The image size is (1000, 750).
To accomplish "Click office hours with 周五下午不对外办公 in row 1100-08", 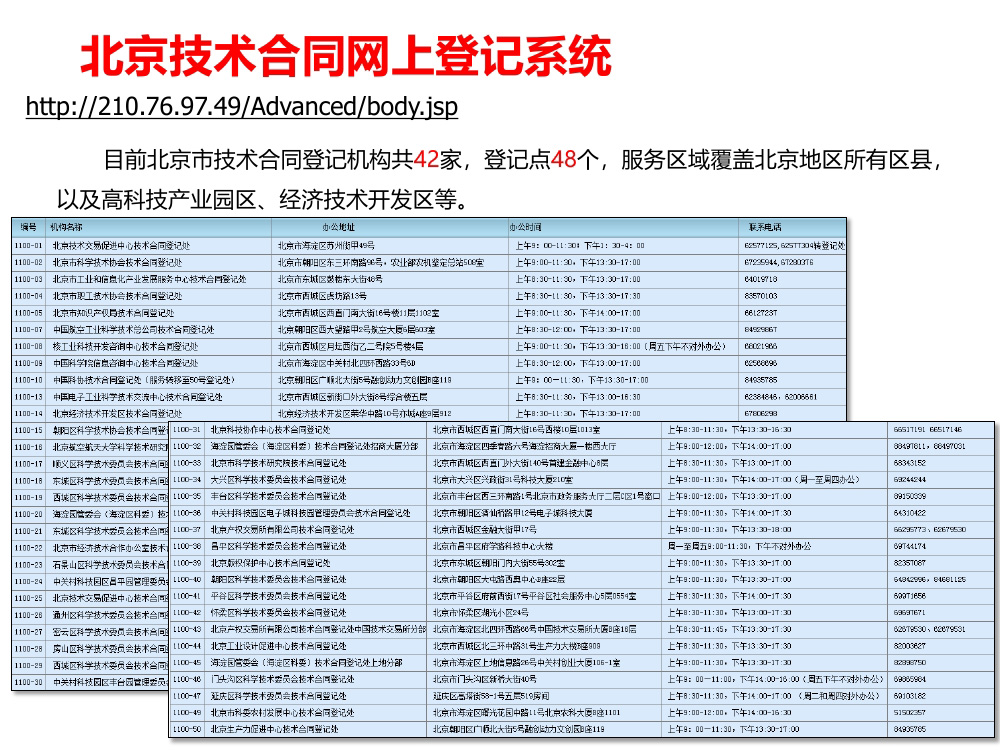I will [621, 346].
